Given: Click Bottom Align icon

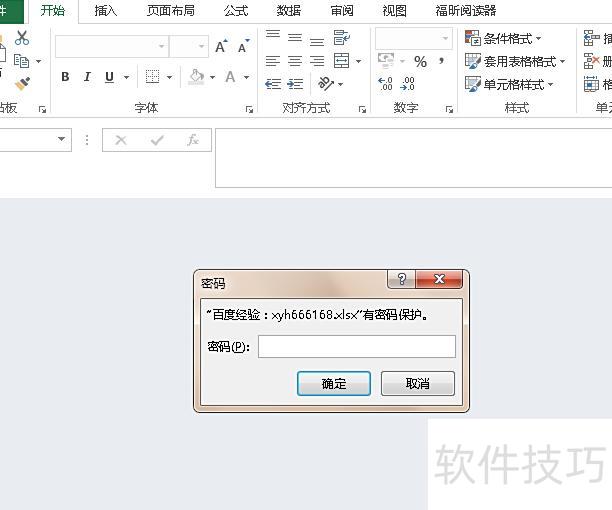Looking at the screenshot, I should 317,41.
